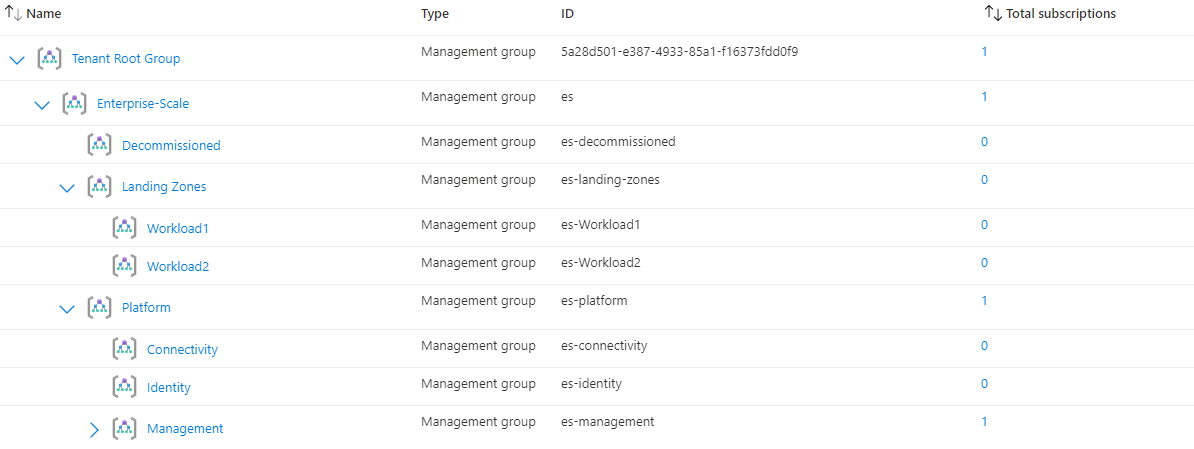Collapse the Platform tree node
The height and width of the screenshot is (449, 1194).
67,309
